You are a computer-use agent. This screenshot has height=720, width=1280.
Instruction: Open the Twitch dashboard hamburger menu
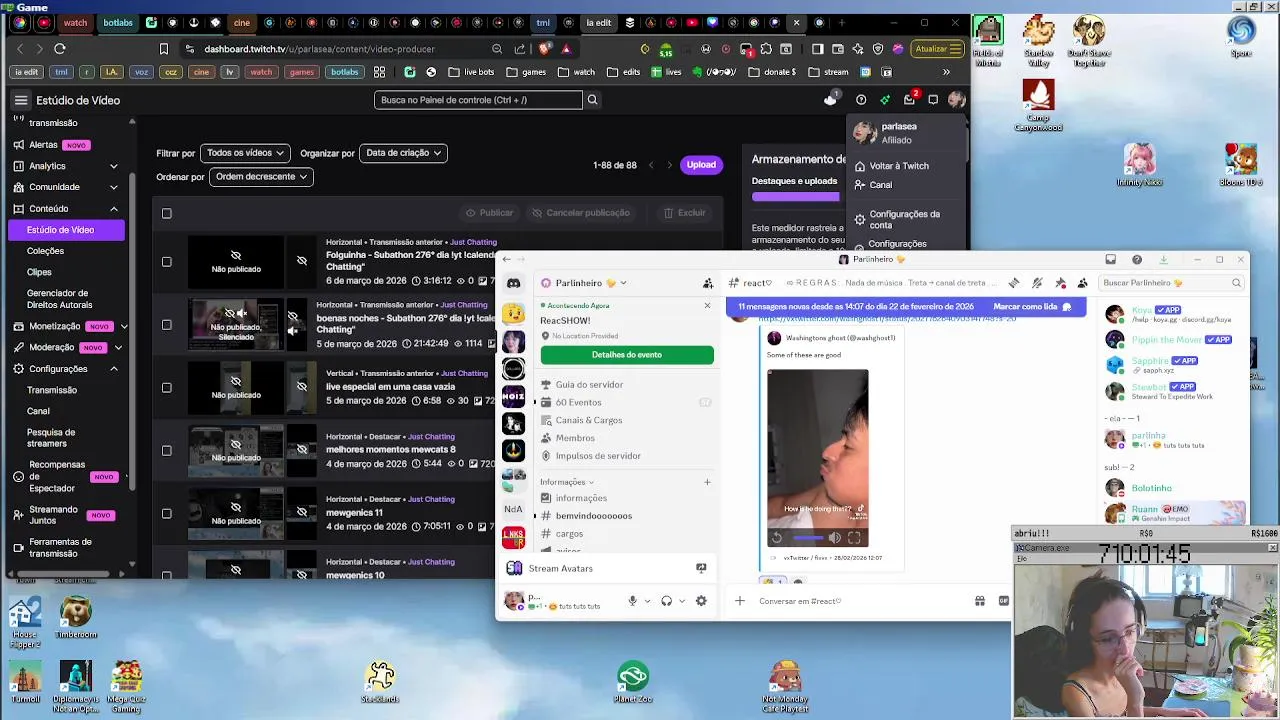[20, 100]
